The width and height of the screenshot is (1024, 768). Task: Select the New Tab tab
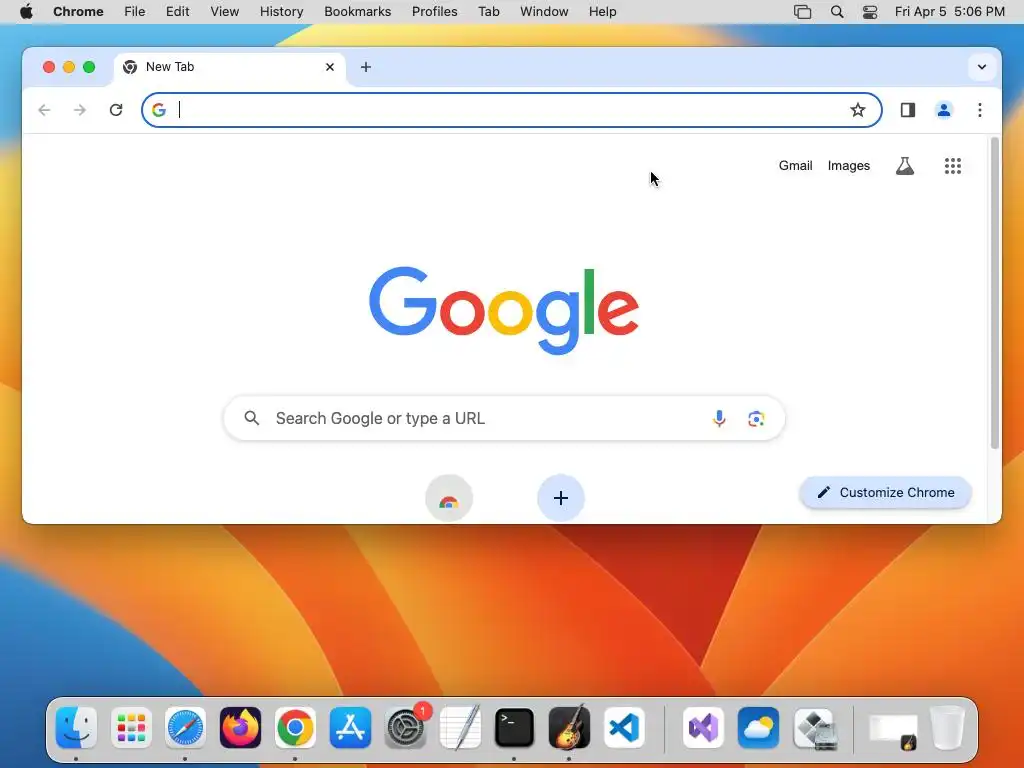pyautogui.click(x=230, y=67)
